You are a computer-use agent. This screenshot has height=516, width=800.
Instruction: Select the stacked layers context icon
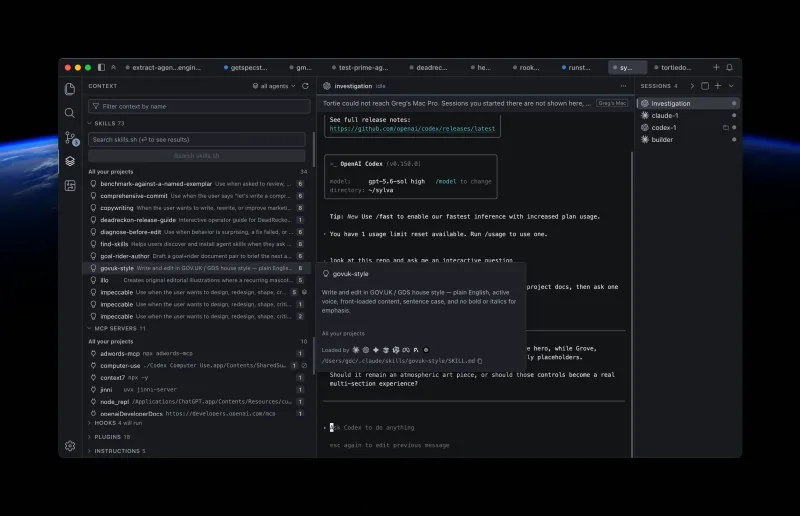pos(70,161)
